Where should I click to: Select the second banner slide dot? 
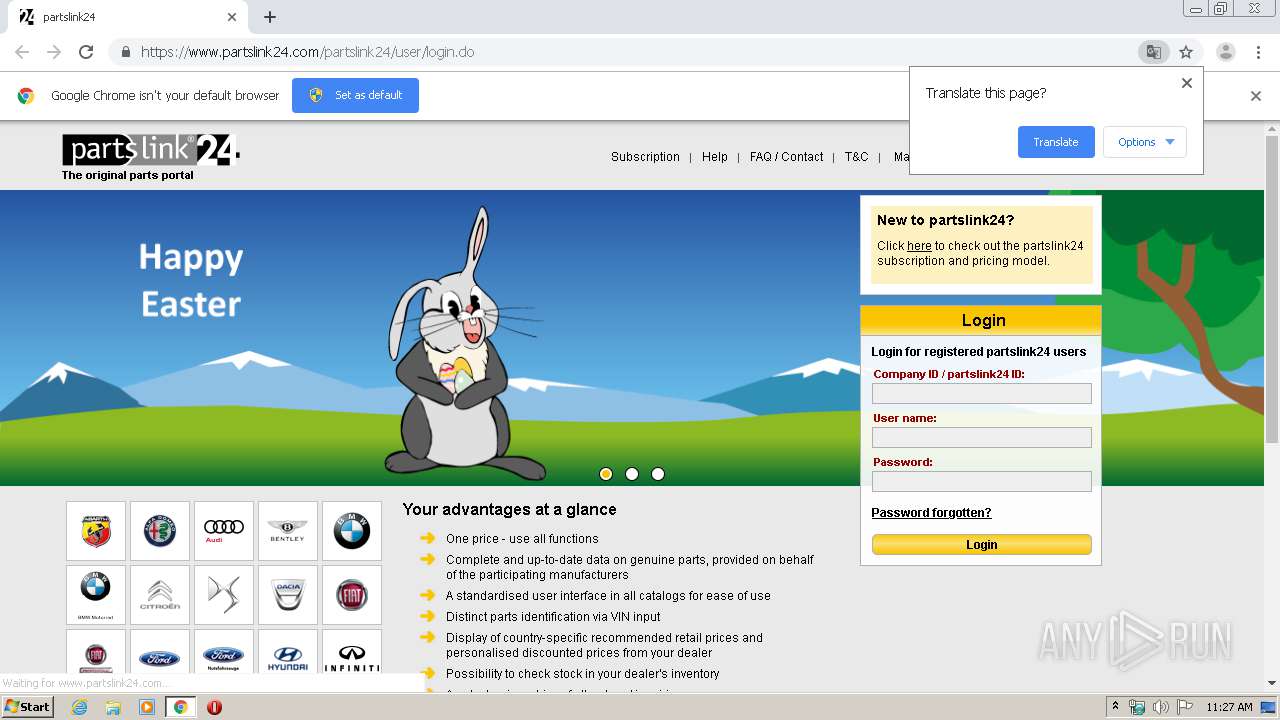coord(632,474)
